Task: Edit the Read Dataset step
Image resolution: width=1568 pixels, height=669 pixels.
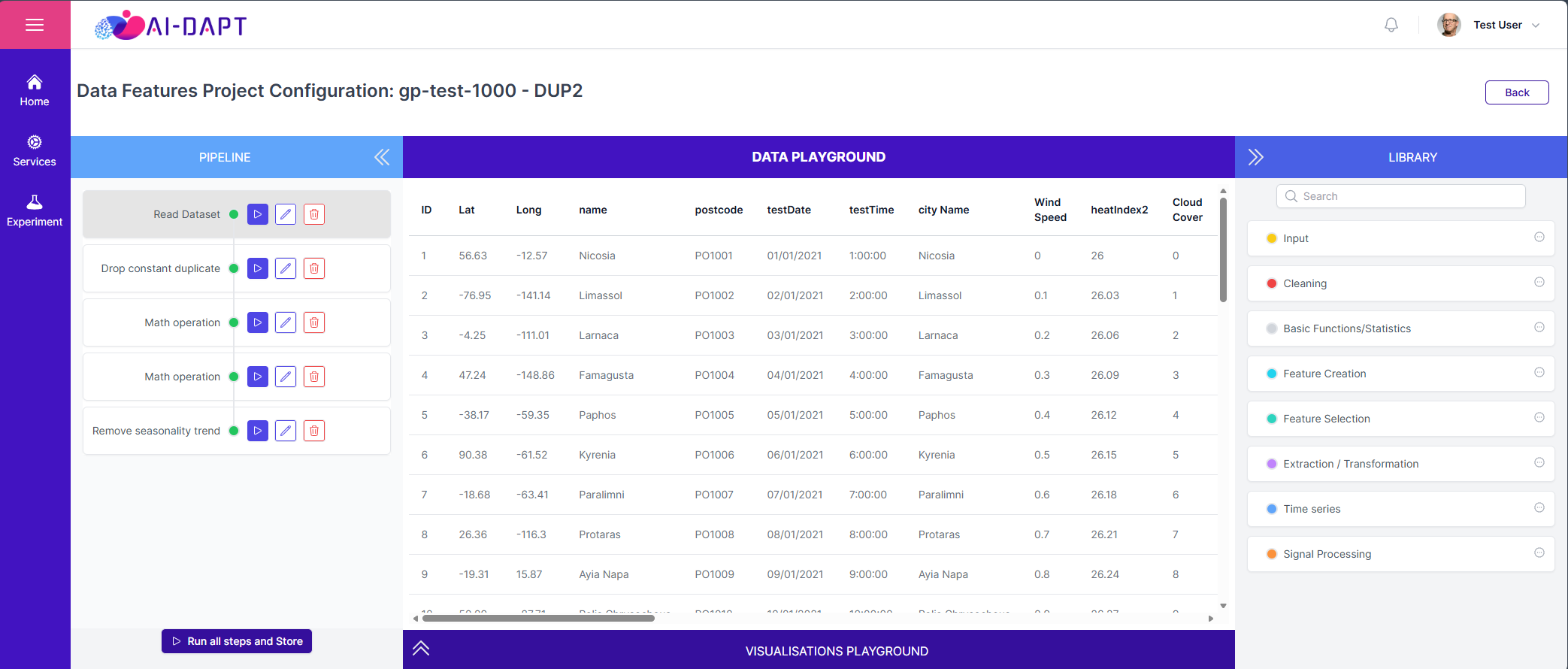Action: pyautogui.click(x=286, y=214)
